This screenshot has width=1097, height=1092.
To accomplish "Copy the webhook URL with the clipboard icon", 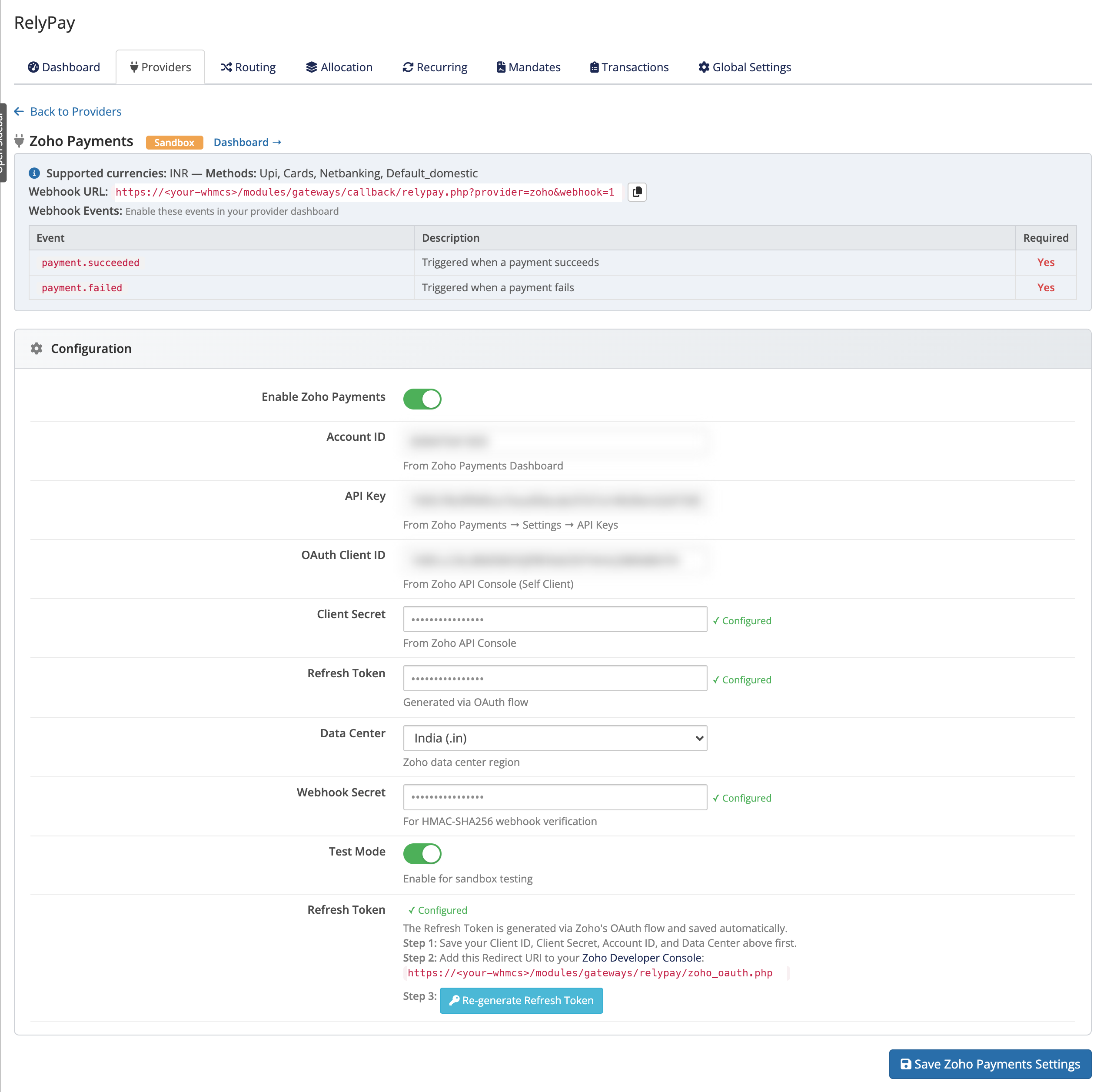I will pyautogui.click(x=637, y=192).
